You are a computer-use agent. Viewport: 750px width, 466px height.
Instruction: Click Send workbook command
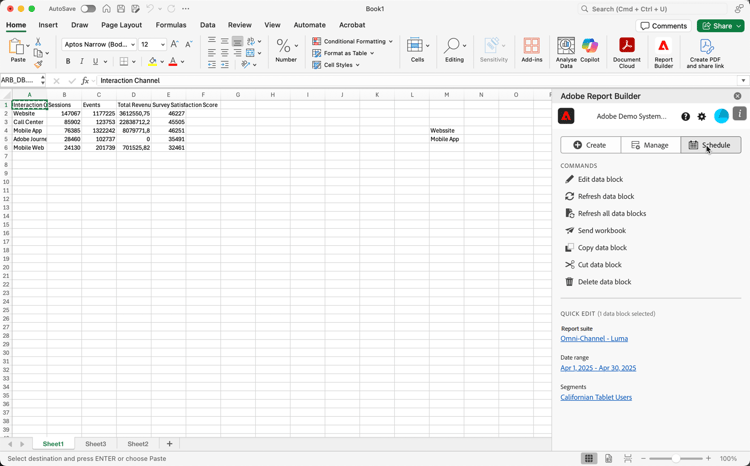click(602, 231)
